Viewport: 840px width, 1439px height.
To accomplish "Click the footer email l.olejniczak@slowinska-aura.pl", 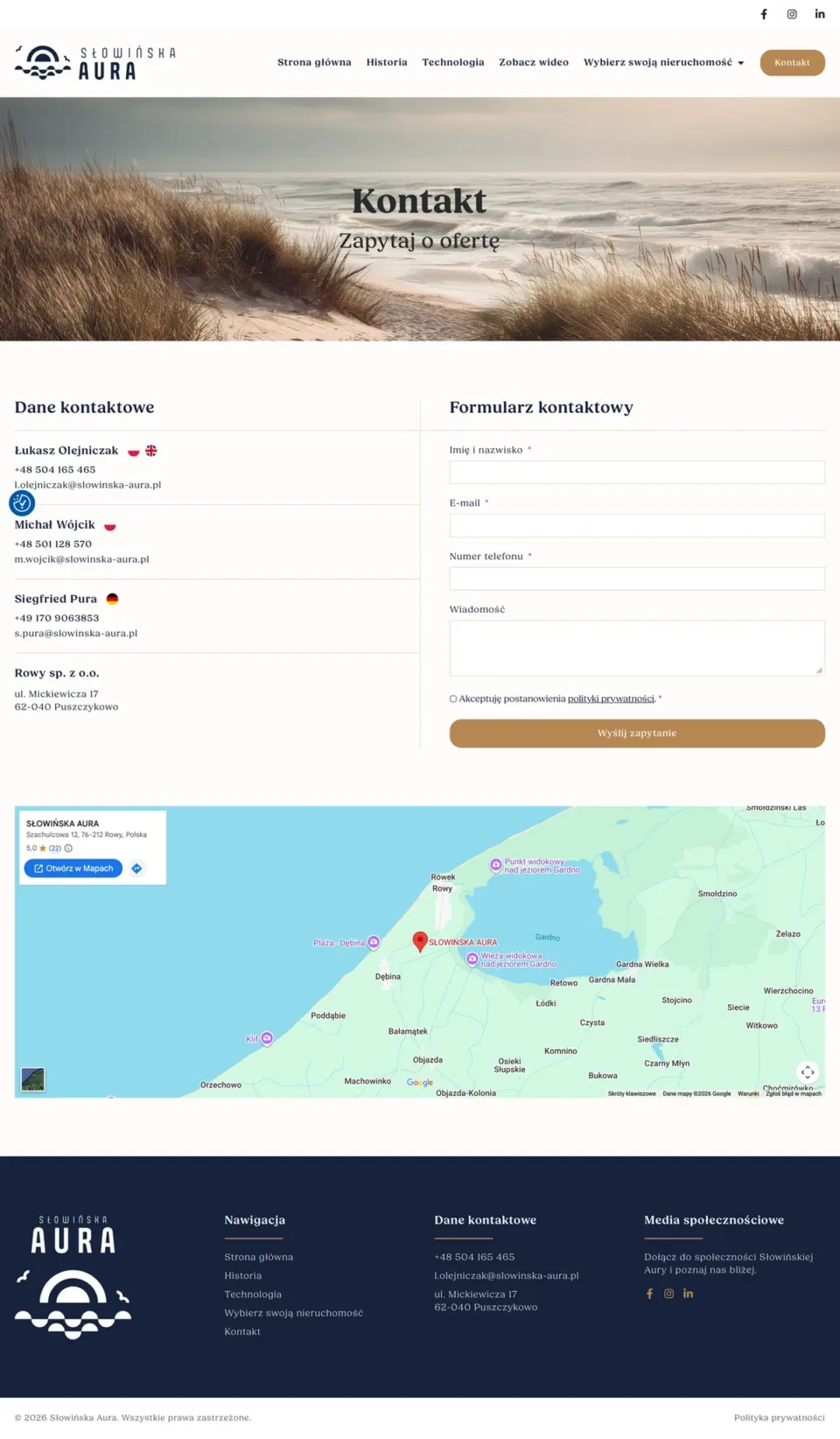I will point(507,1276).
